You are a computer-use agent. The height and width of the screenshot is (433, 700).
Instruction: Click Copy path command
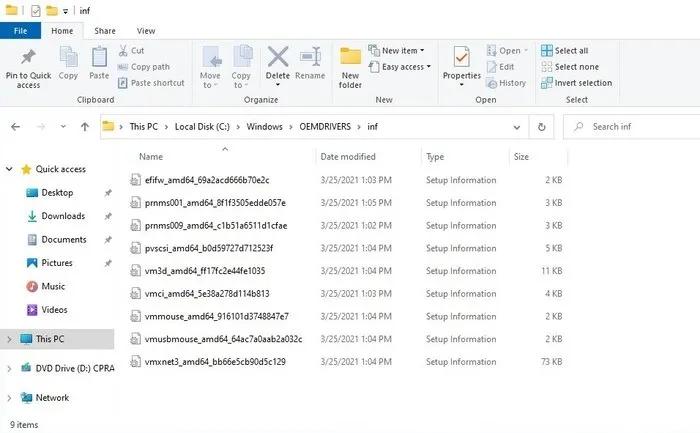pyautogui.click(x=144, y=67)
